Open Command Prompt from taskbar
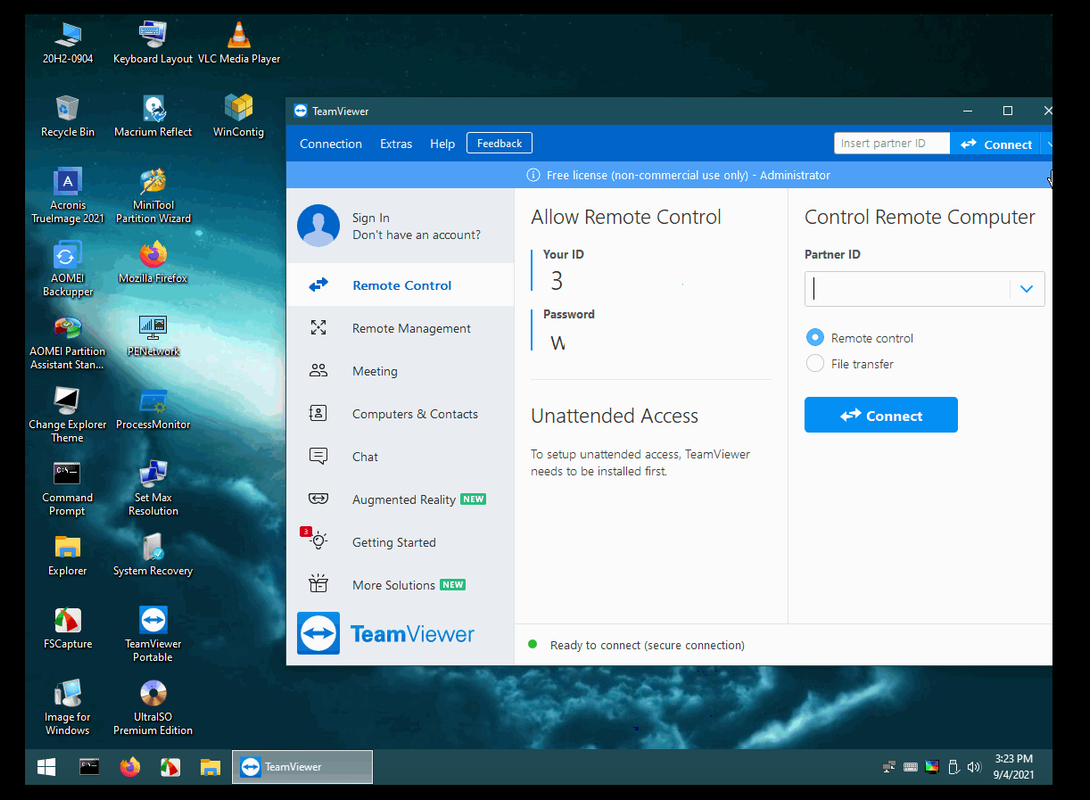1090x800 pixels. pos(89,767)
